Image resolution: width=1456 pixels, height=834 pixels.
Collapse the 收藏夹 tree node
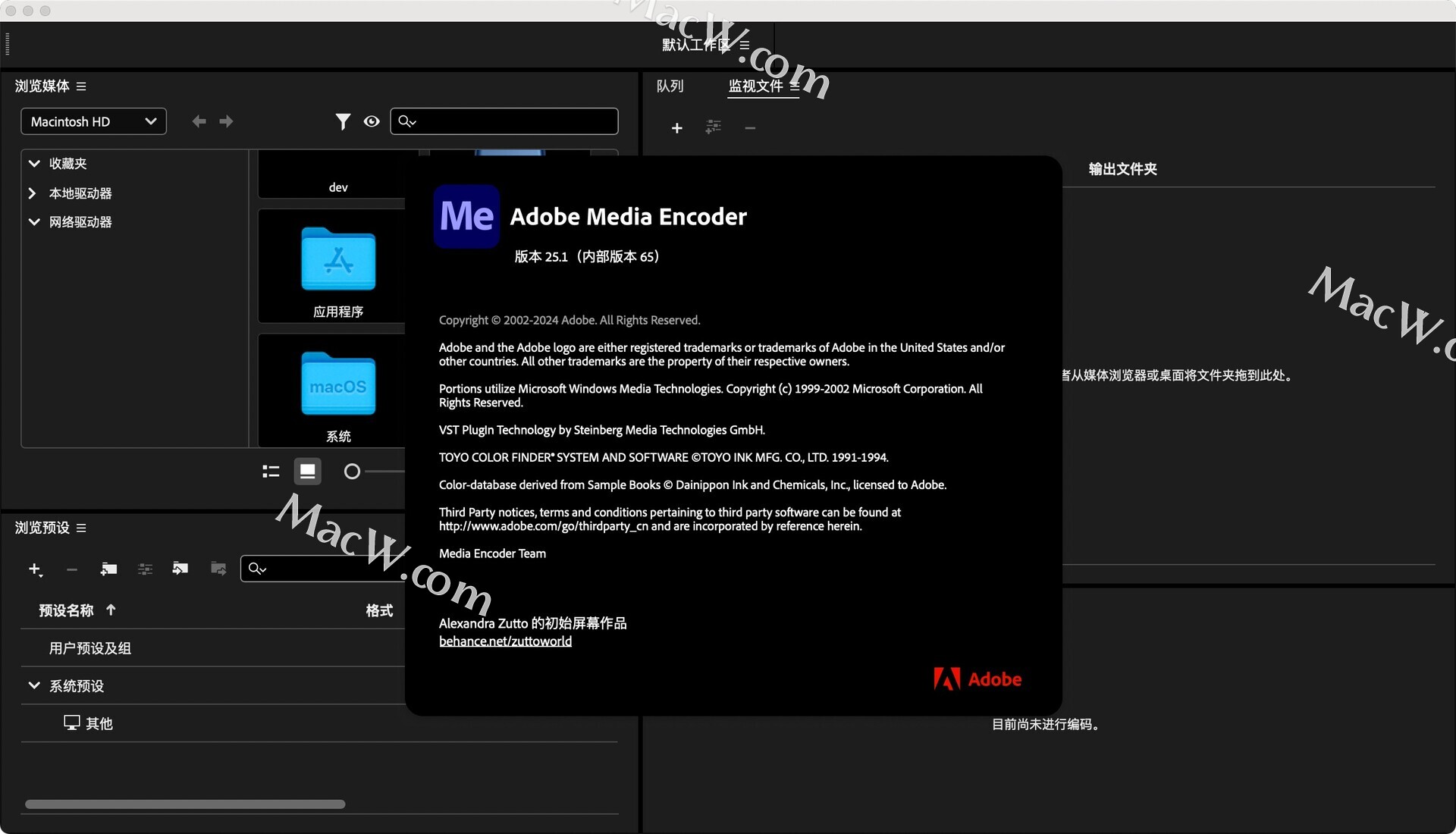pyautogui.click(x=34, y=163)
